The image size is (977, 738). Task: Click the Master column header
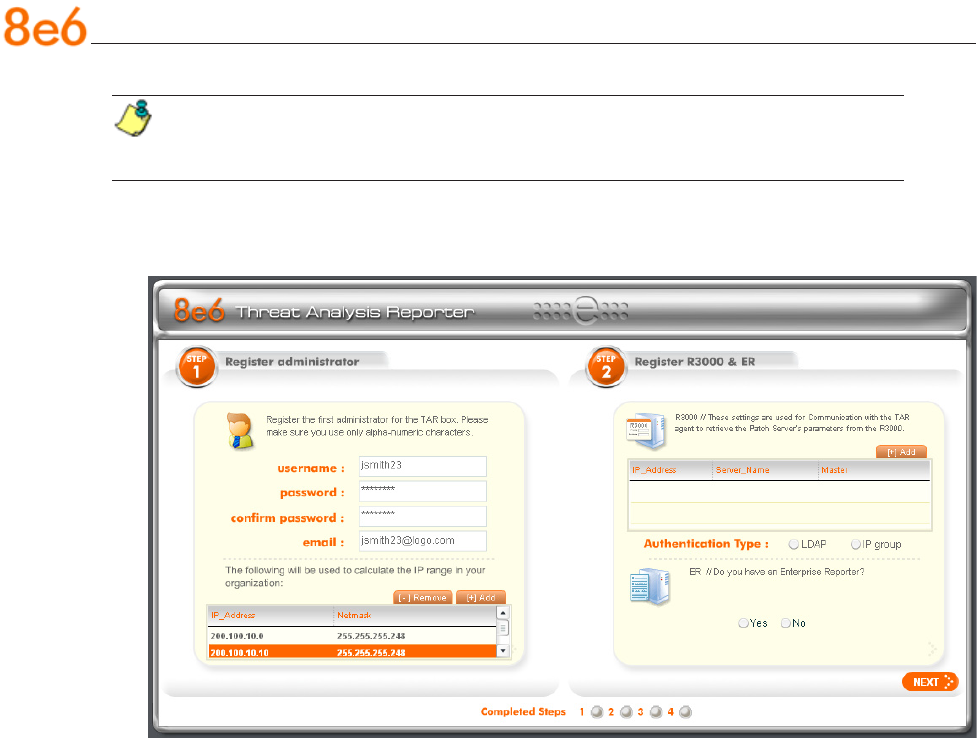pyautogui.click(x=874, y=470)
